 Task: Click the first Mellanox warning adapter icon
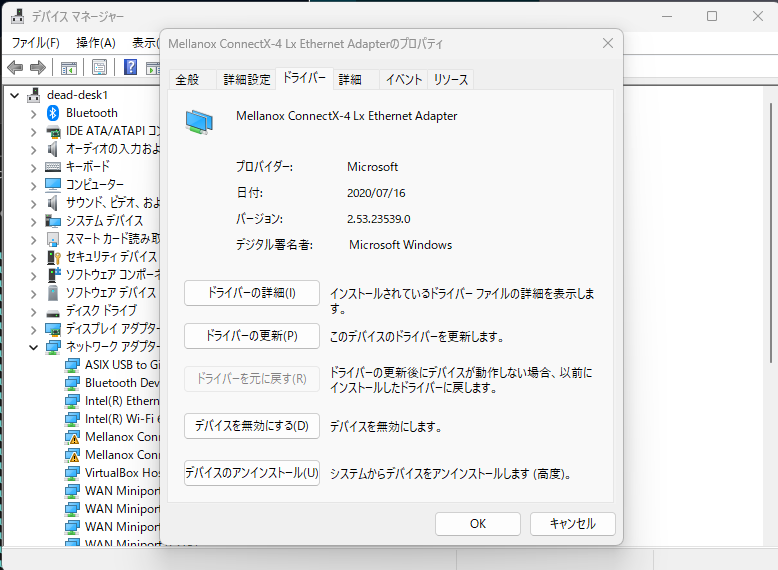tap(72, 438)
